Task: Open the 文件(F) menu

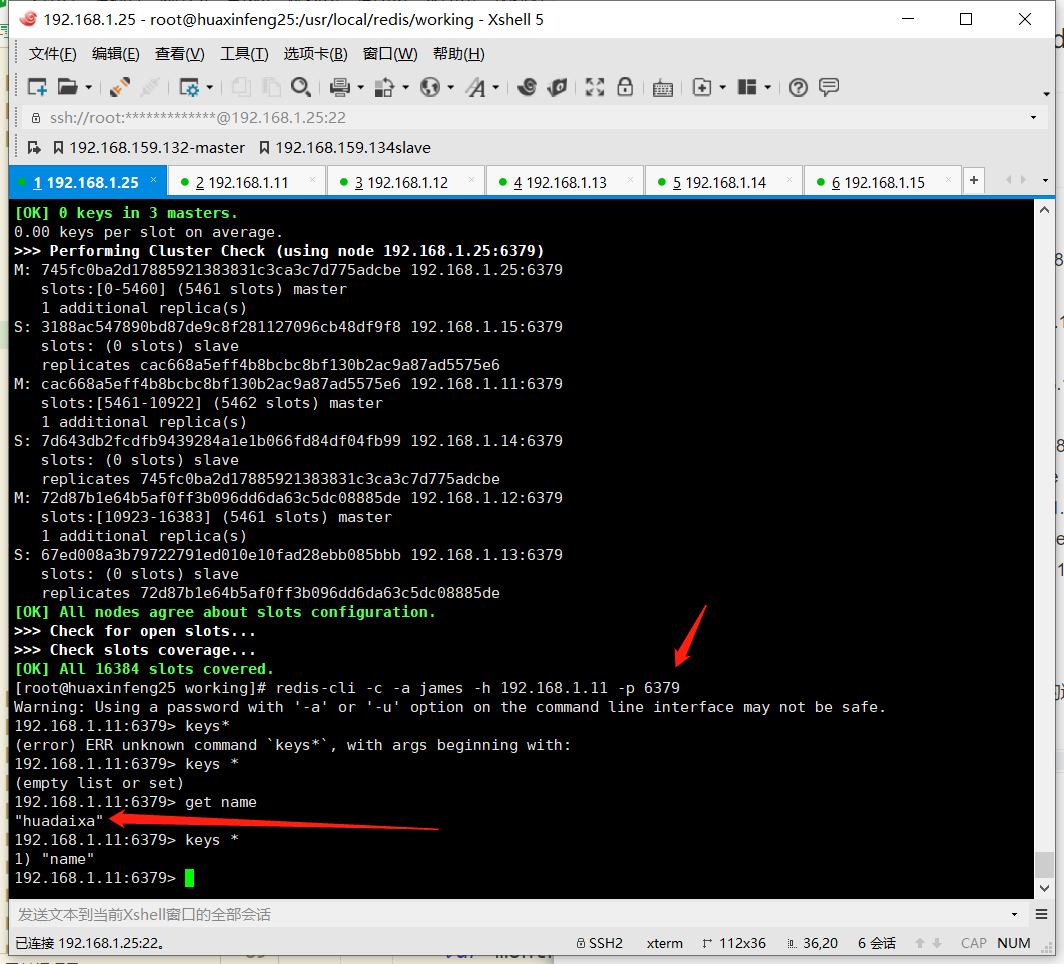Action: [52, 54]
